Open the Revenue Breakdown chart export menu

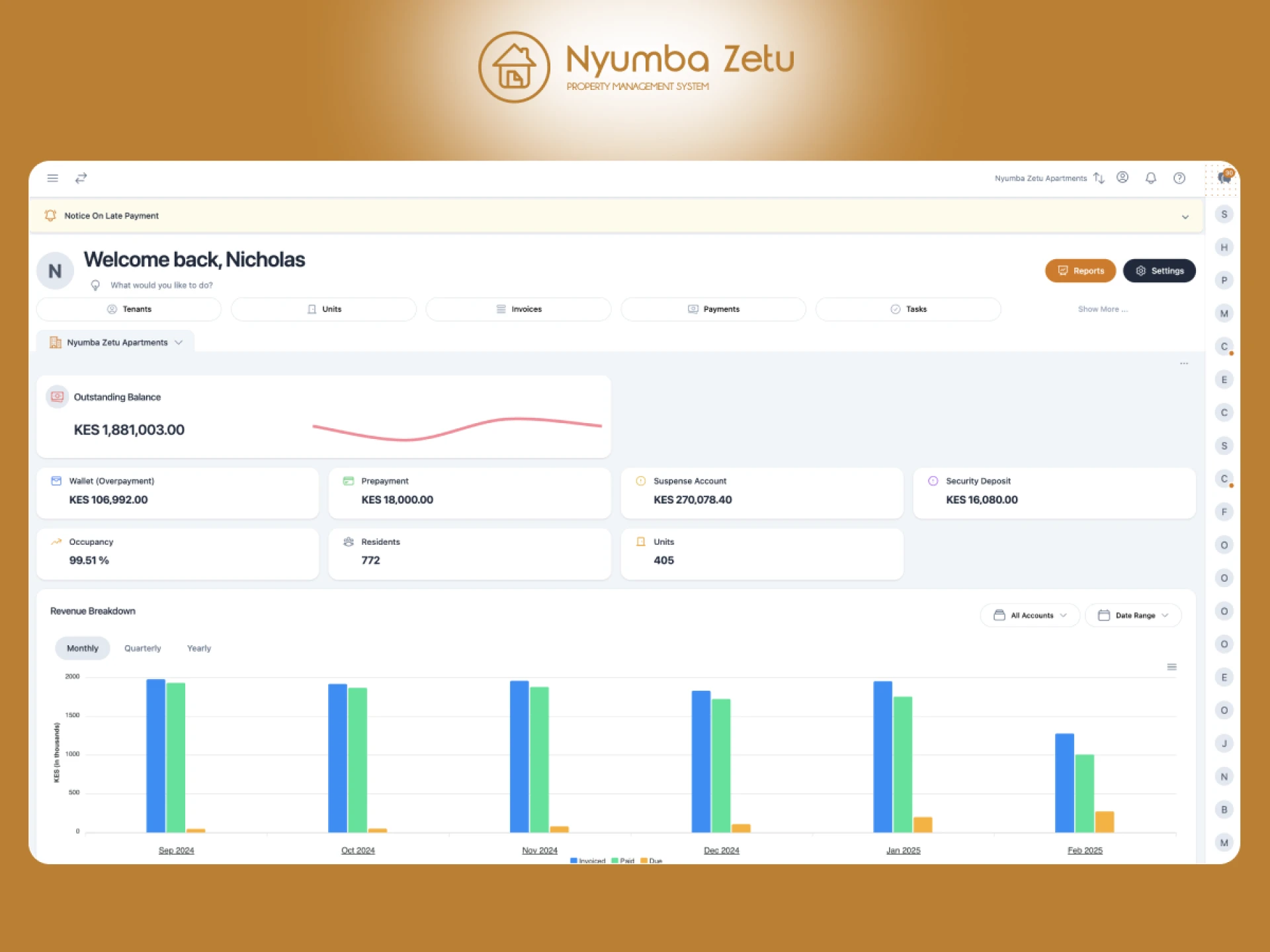[x=1171, y=666]
